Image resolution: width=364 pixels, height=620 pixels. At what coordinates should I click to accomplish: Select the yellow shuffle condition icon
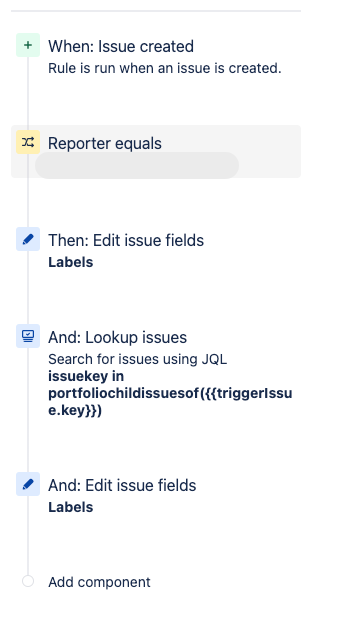[x=28, y=142]
